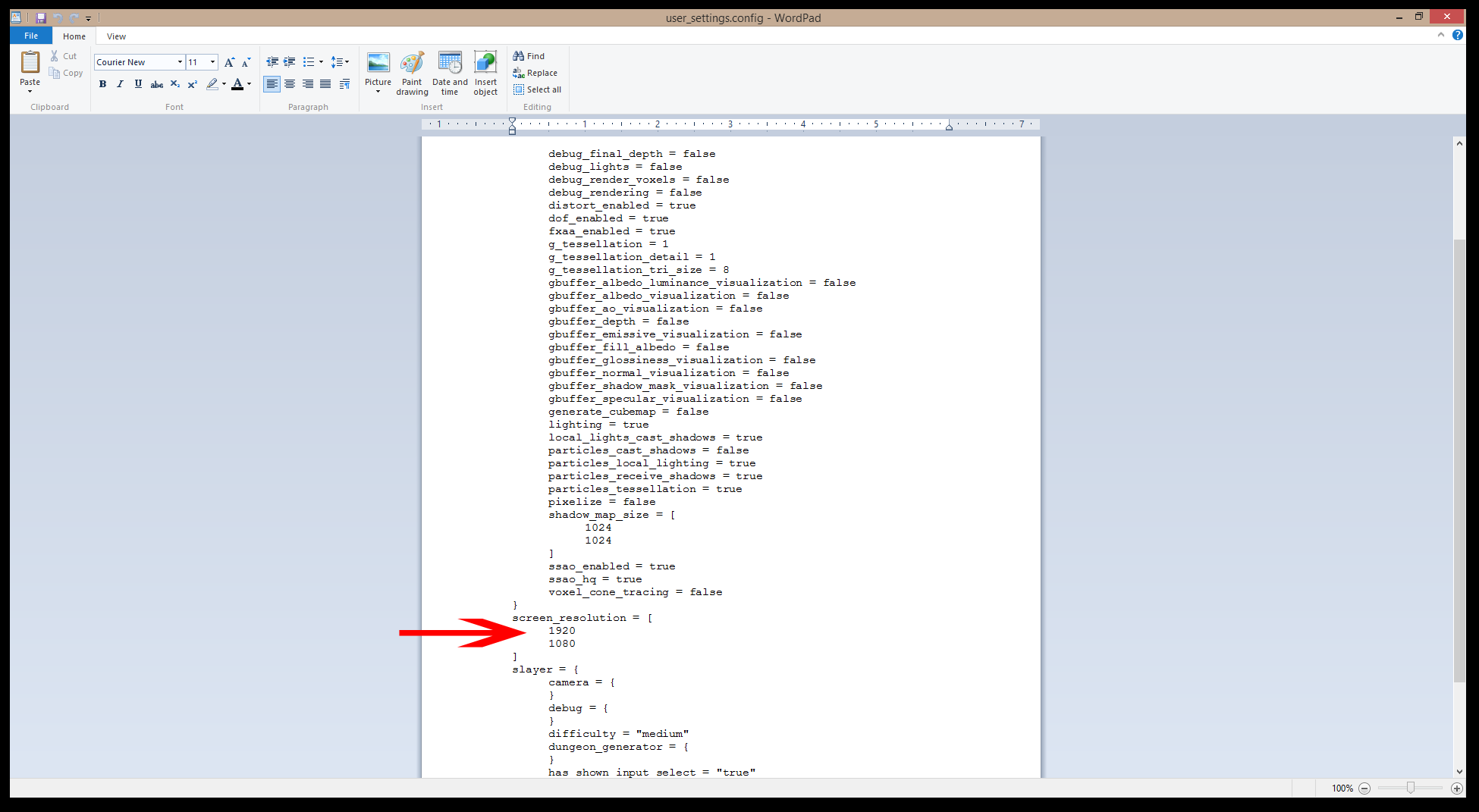Grow the font size
This screenshot has height=812, width=1479.
coord(229,62)
